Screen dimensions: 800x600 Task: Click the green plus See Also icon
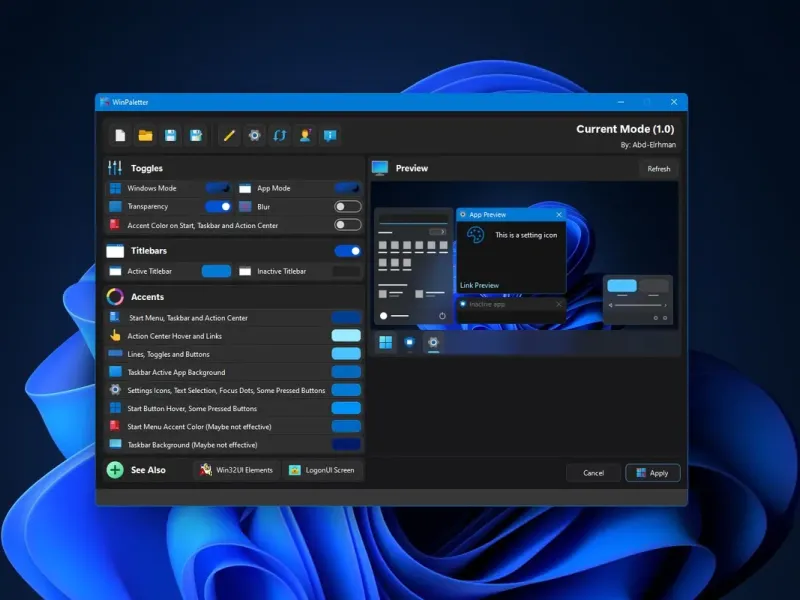pos(115,469)
